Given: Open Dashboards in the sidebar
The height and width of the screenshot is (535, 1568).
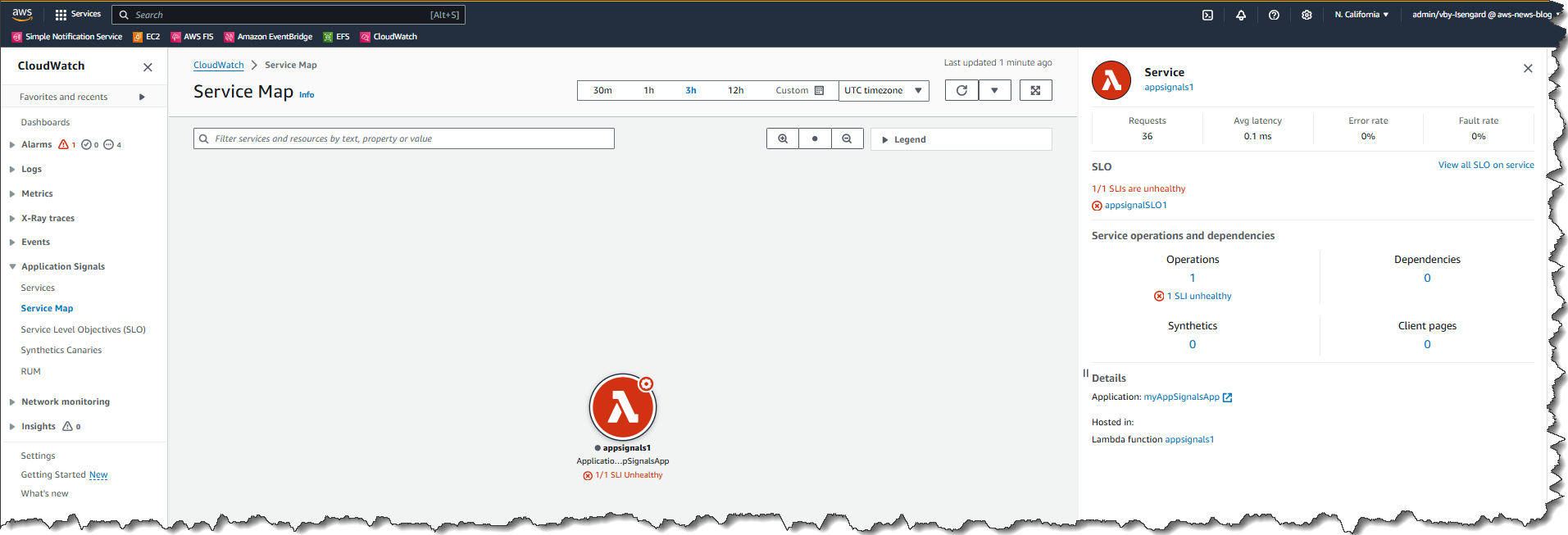Looking at the screenshot, I should (45, 122).
